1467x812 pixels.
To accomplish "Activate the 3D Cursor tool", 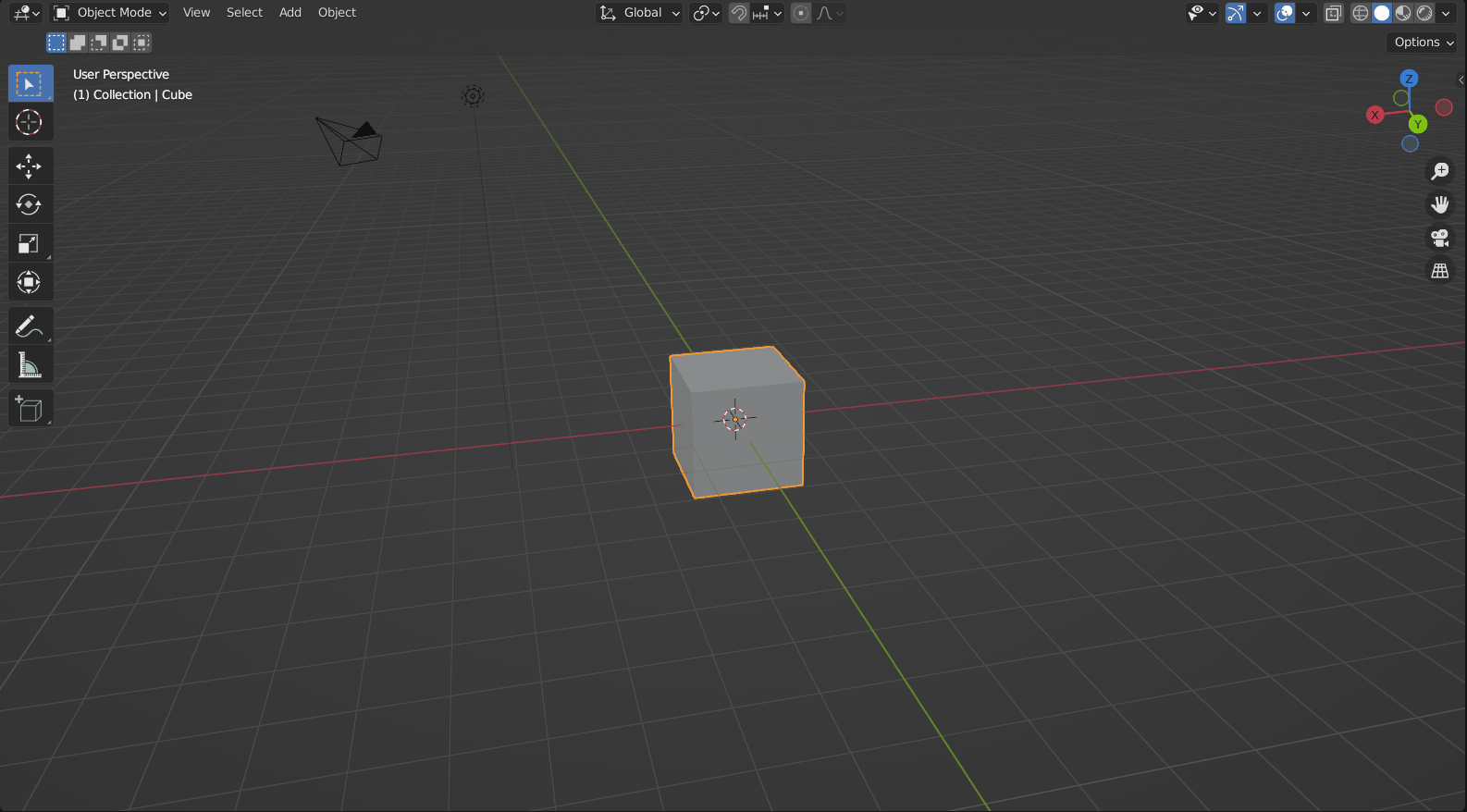I will pos(30,122).
